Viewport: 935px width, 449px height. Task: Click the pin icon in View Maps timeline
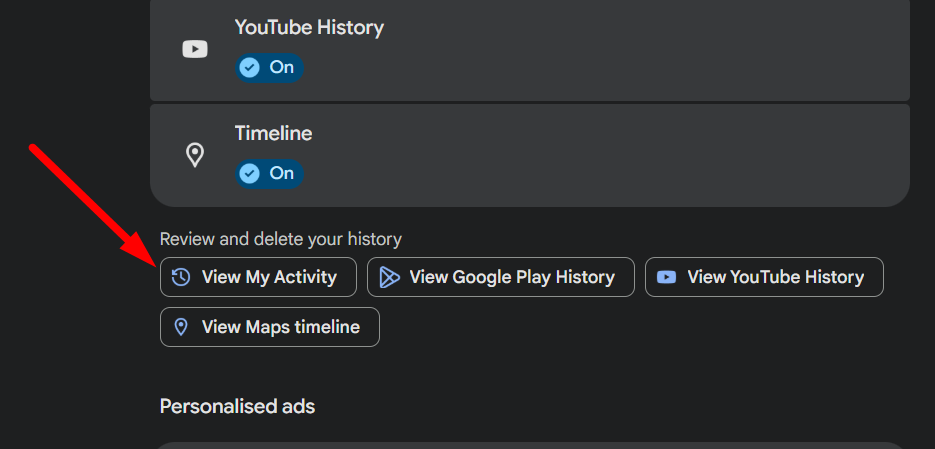181,327
